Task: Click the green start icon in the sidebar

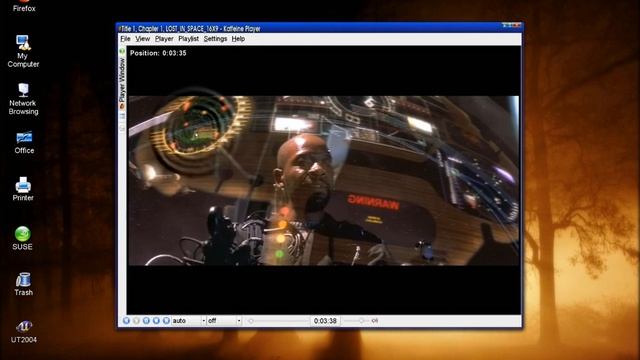Action: tap(122, 51)
